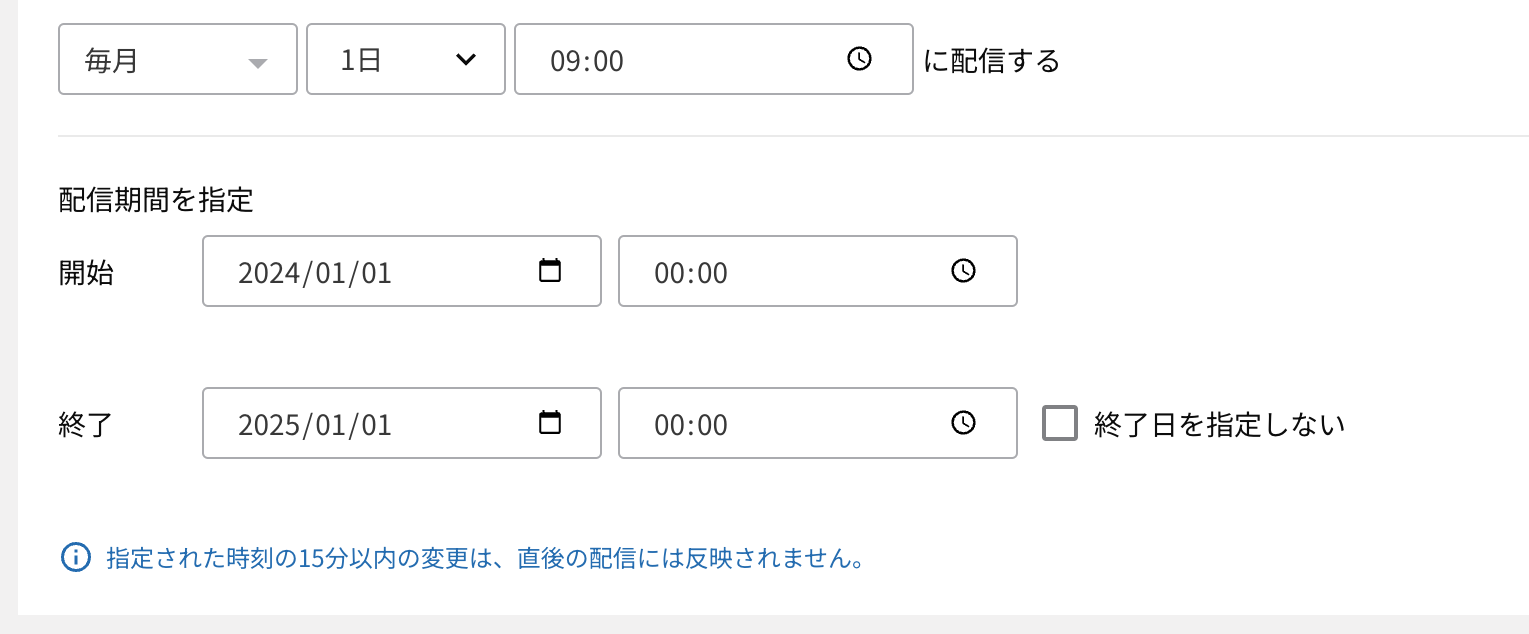Screen dimensions: 1529x634
Task: Focus the 開始 time field showing 00:00
Action: (x=780, y=272)
